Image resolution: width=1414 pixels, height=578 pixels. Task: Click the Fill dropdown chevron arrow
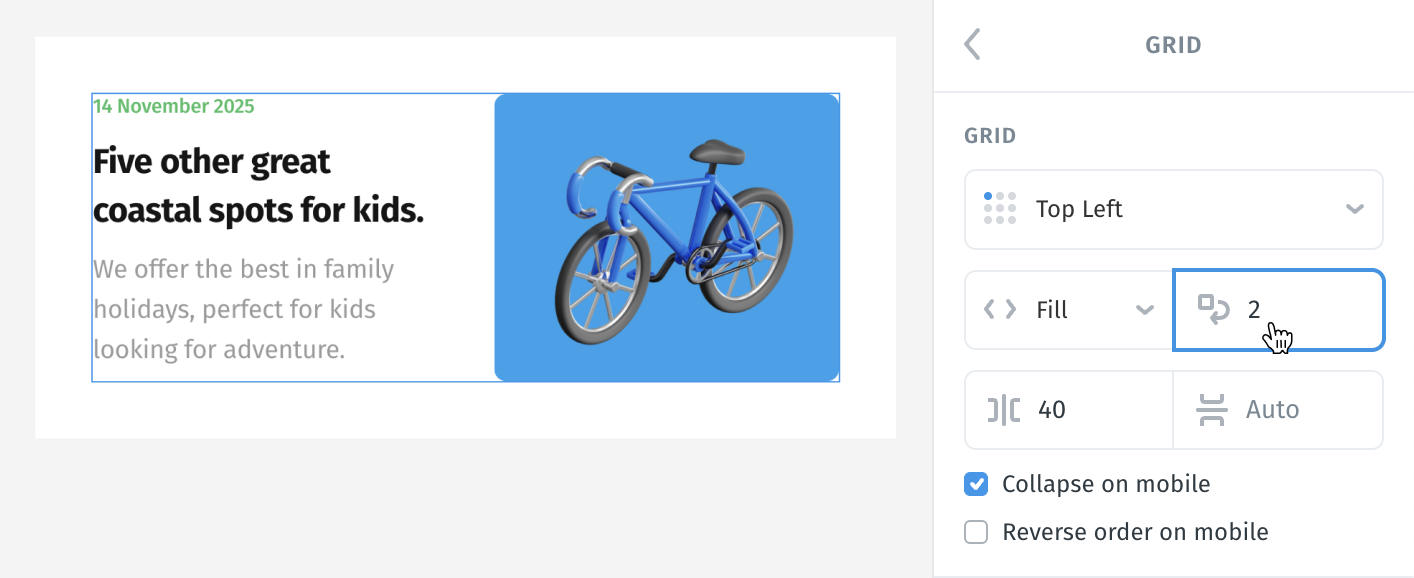point(1145,310)
